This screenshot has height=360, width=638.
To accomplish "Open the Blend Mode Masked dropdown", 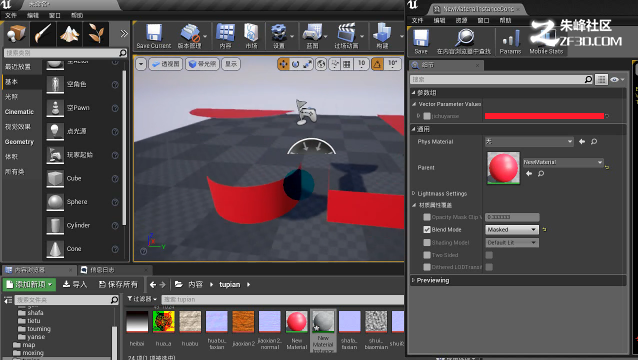I will pyautogui.click(x=512, y=230).
